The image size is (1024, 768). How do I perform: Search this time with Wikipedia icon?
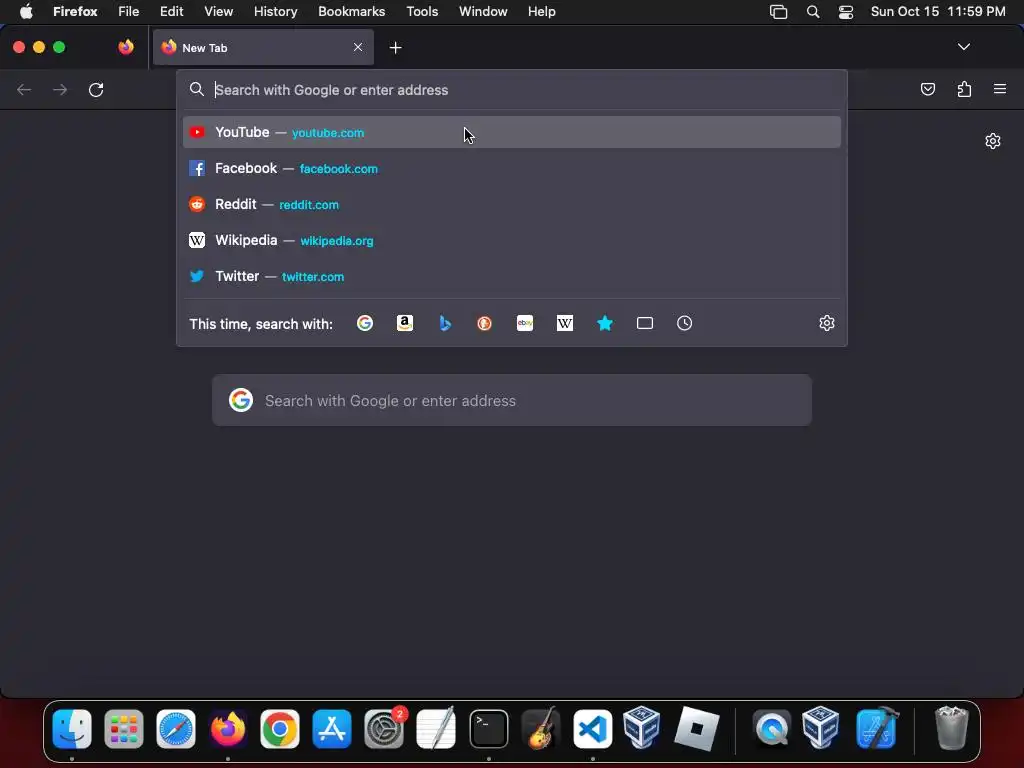(x=565, y=323)
